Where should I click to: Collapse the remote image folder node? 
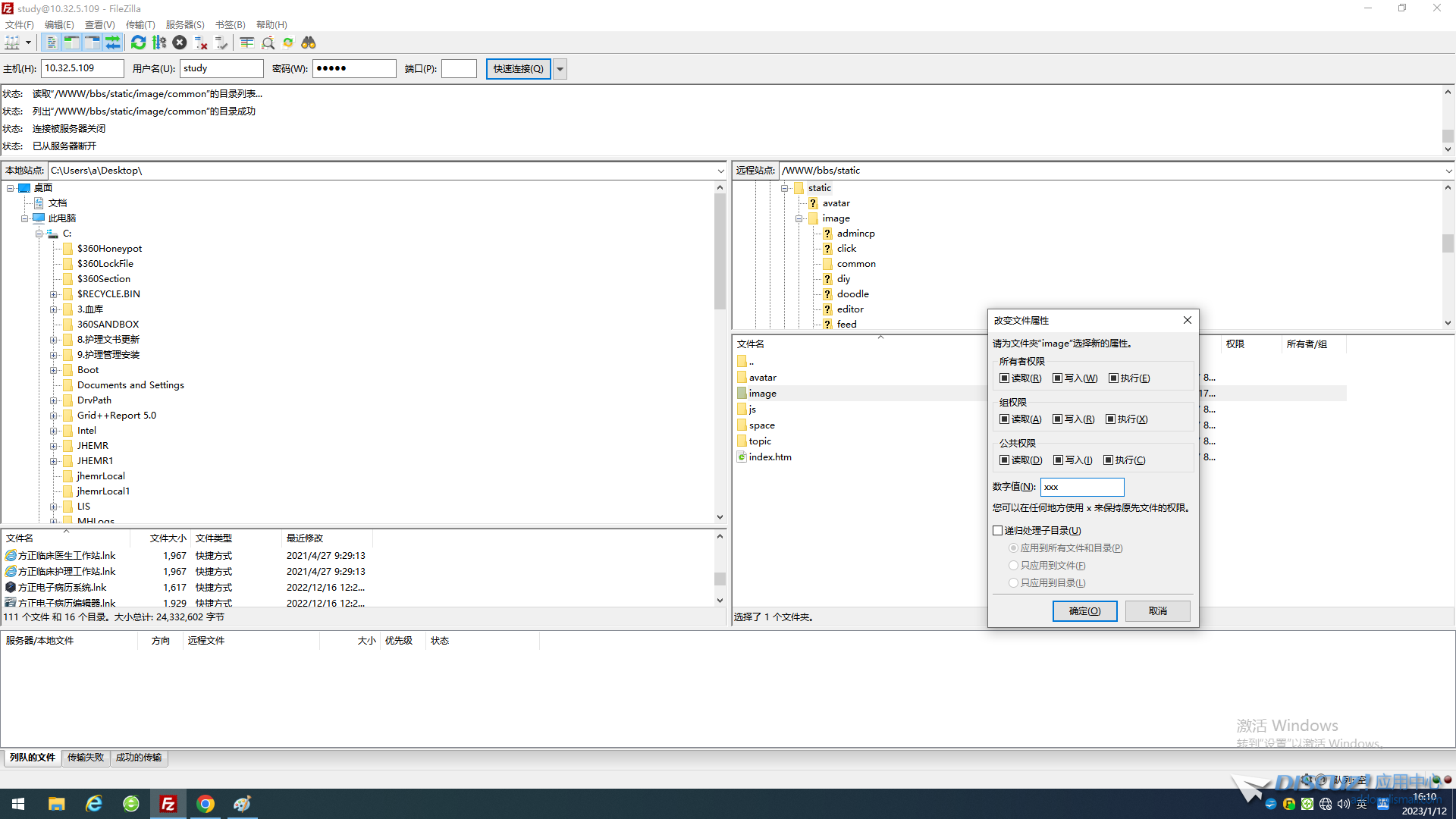pos(799,218)
